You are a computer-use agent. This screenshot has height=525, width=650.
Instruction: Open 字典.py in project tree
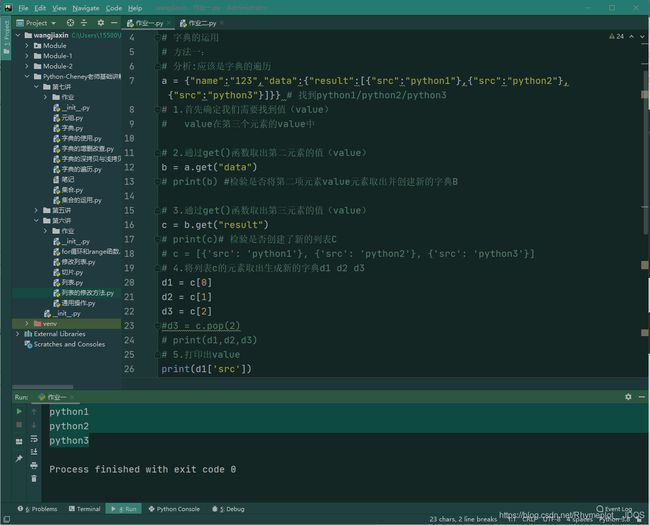click(x=68, y=128)
